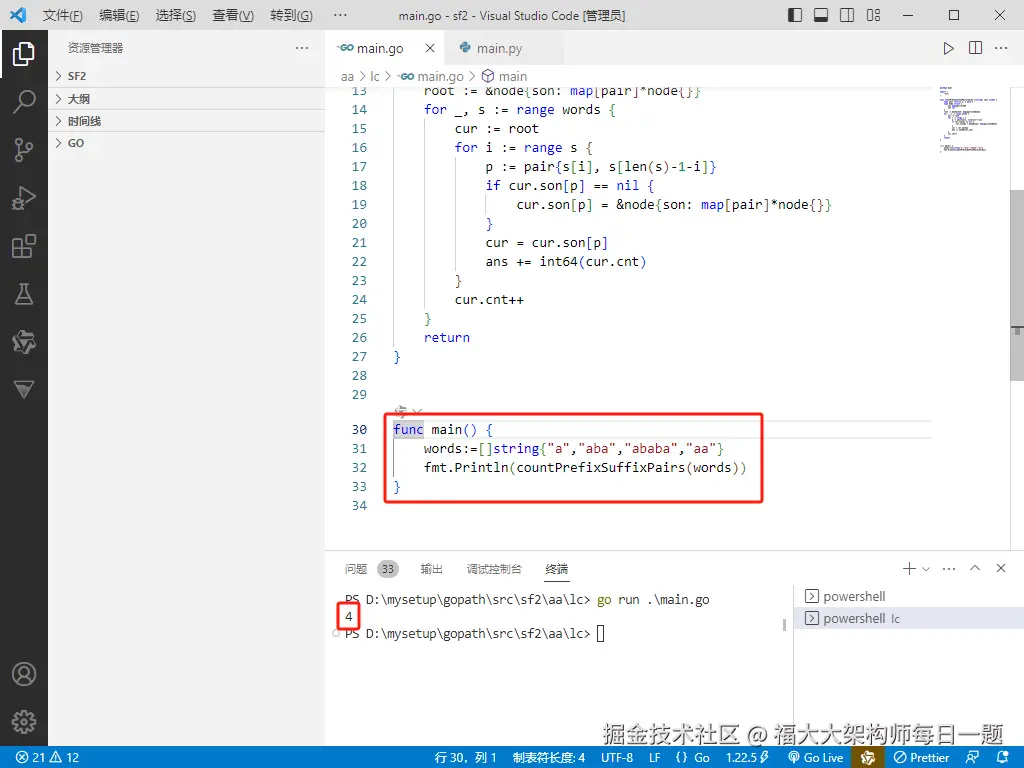
Task: Click the 行 30, 列 1 cursor position
Action: coord(465,758)
